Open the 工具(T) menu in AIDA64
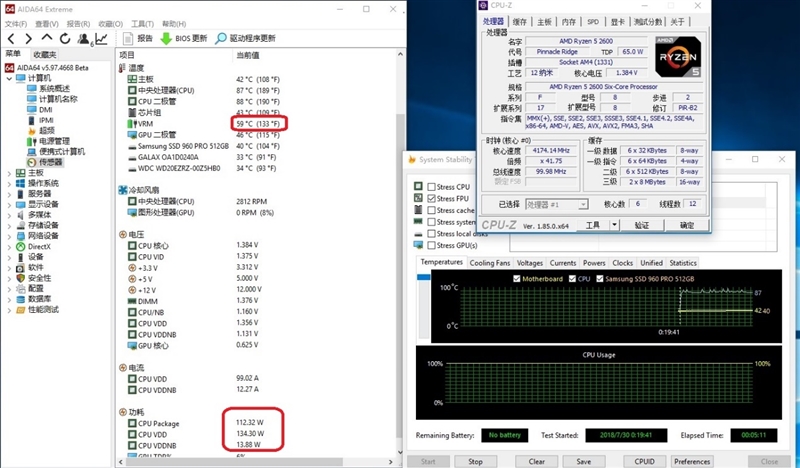Viewport: 800px width, 468px height. (142, 24)
